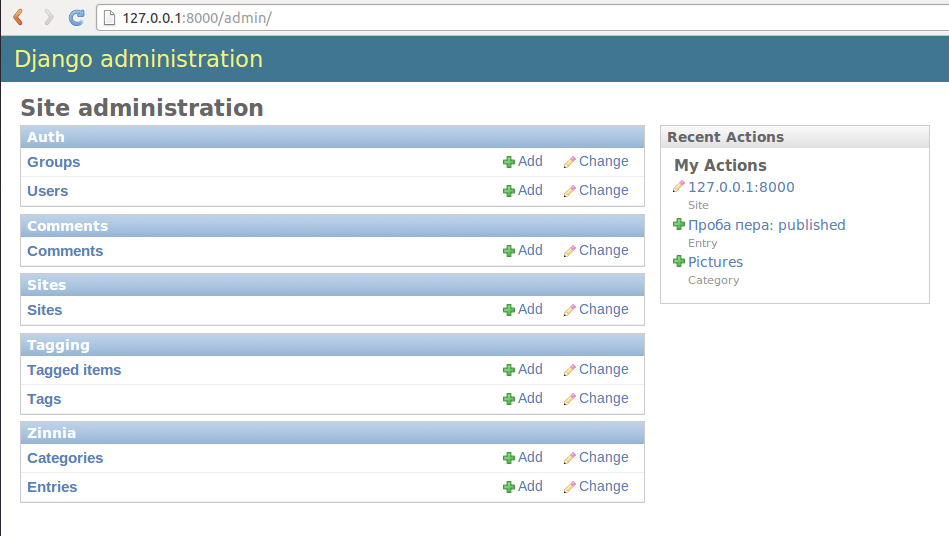Click the green plus icon for Users
This screenshot has height=536, width=949.
coord(509,191)
